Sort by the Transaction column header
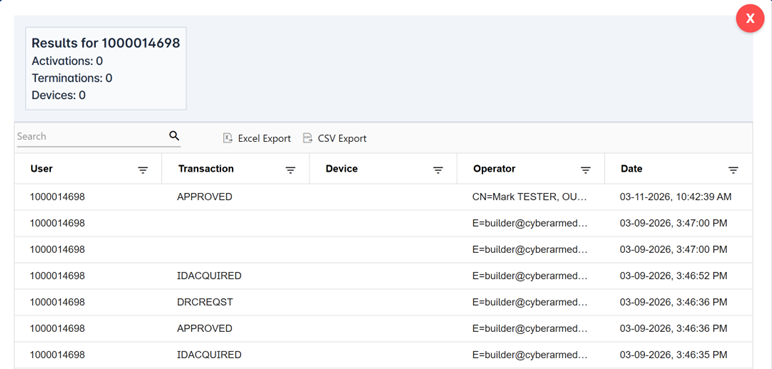 [x=206, y=168]
